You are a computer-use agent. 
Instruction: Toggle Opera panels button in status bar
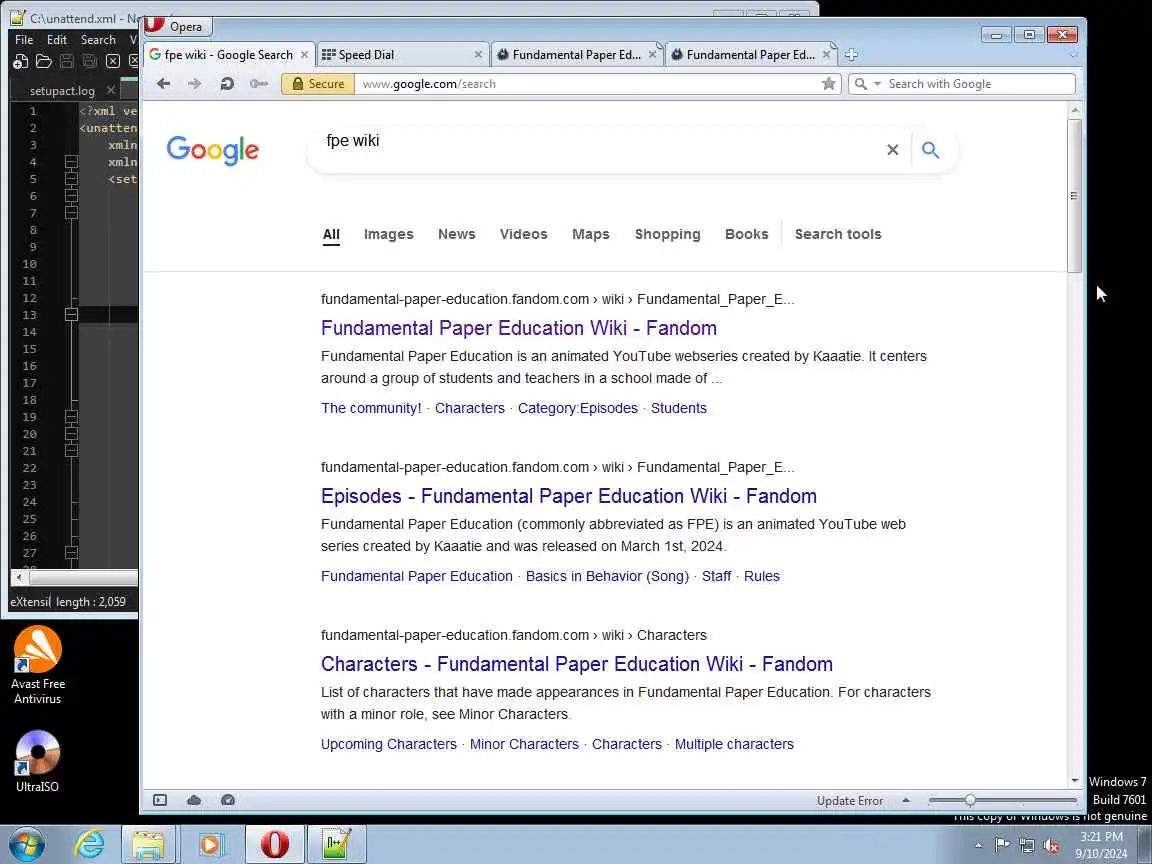pos(159,800)
